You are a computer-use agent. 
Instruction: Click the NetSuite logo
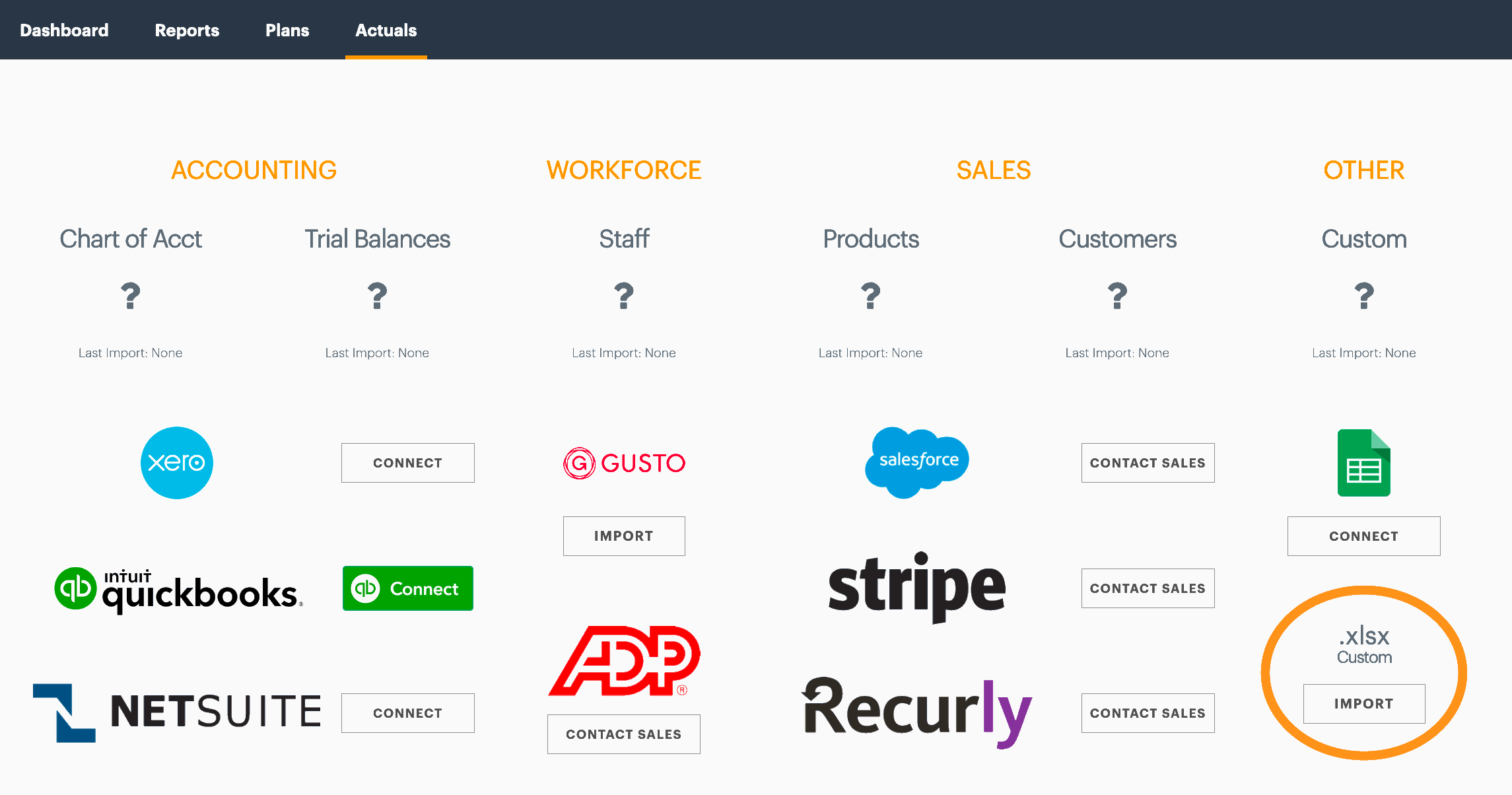177,712
